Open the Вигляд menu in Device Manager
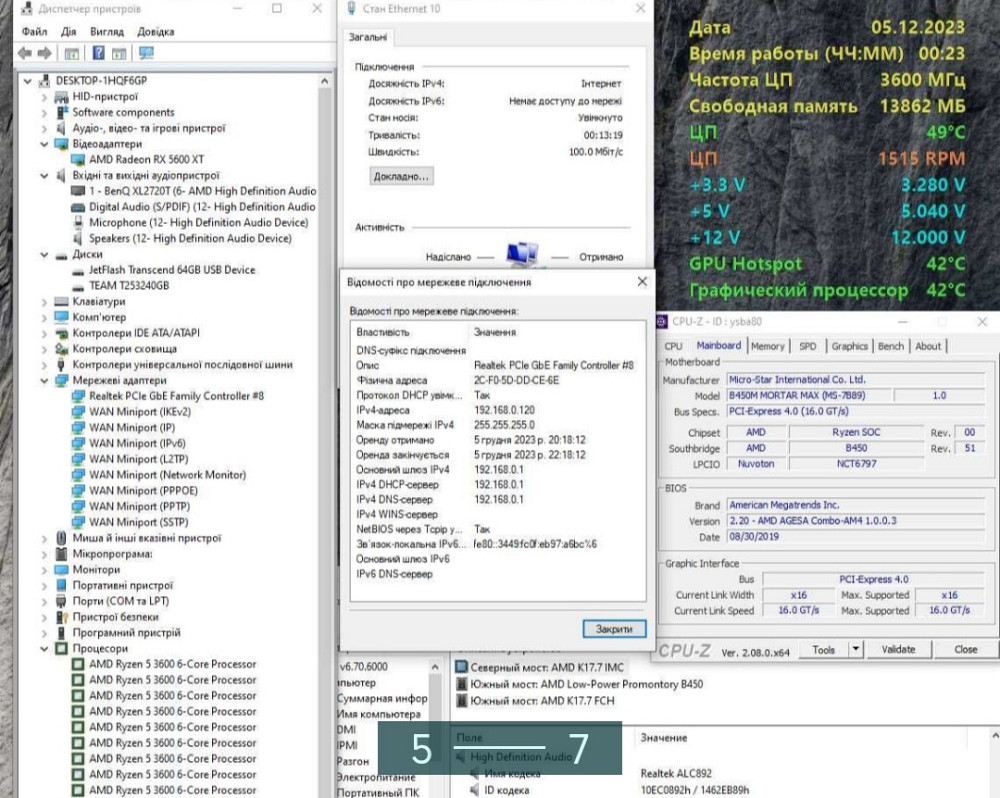Screen dimensions: 1000x798 click(107, 32)
